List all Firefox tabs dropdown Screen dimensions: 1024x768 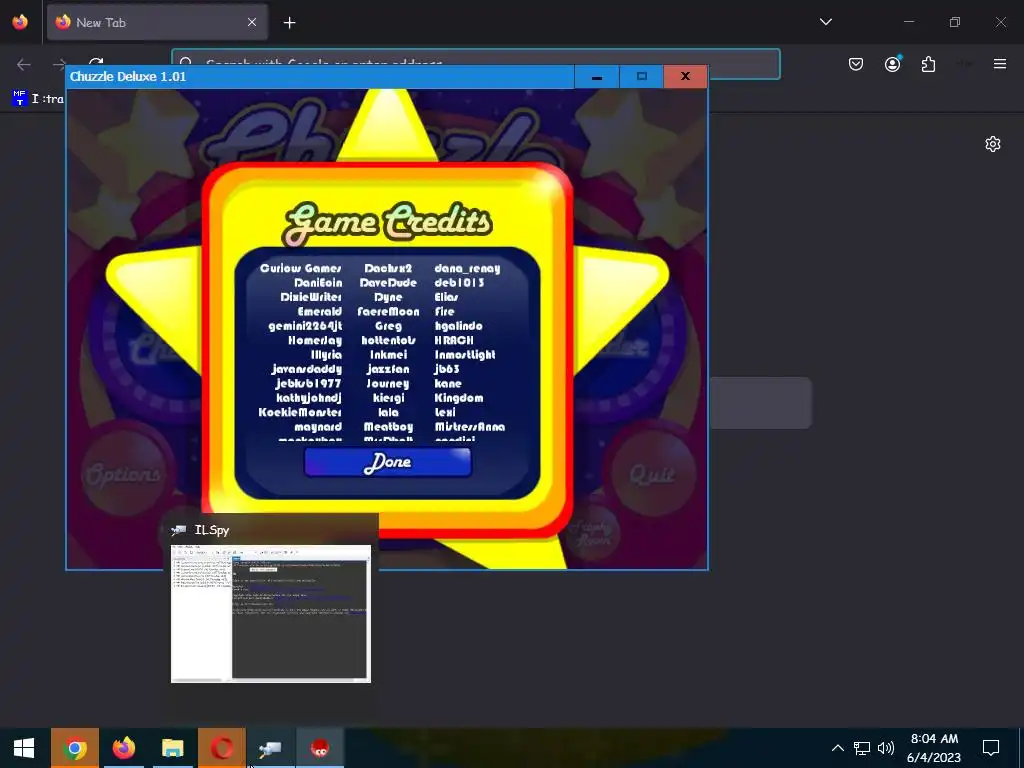[825, 22]
